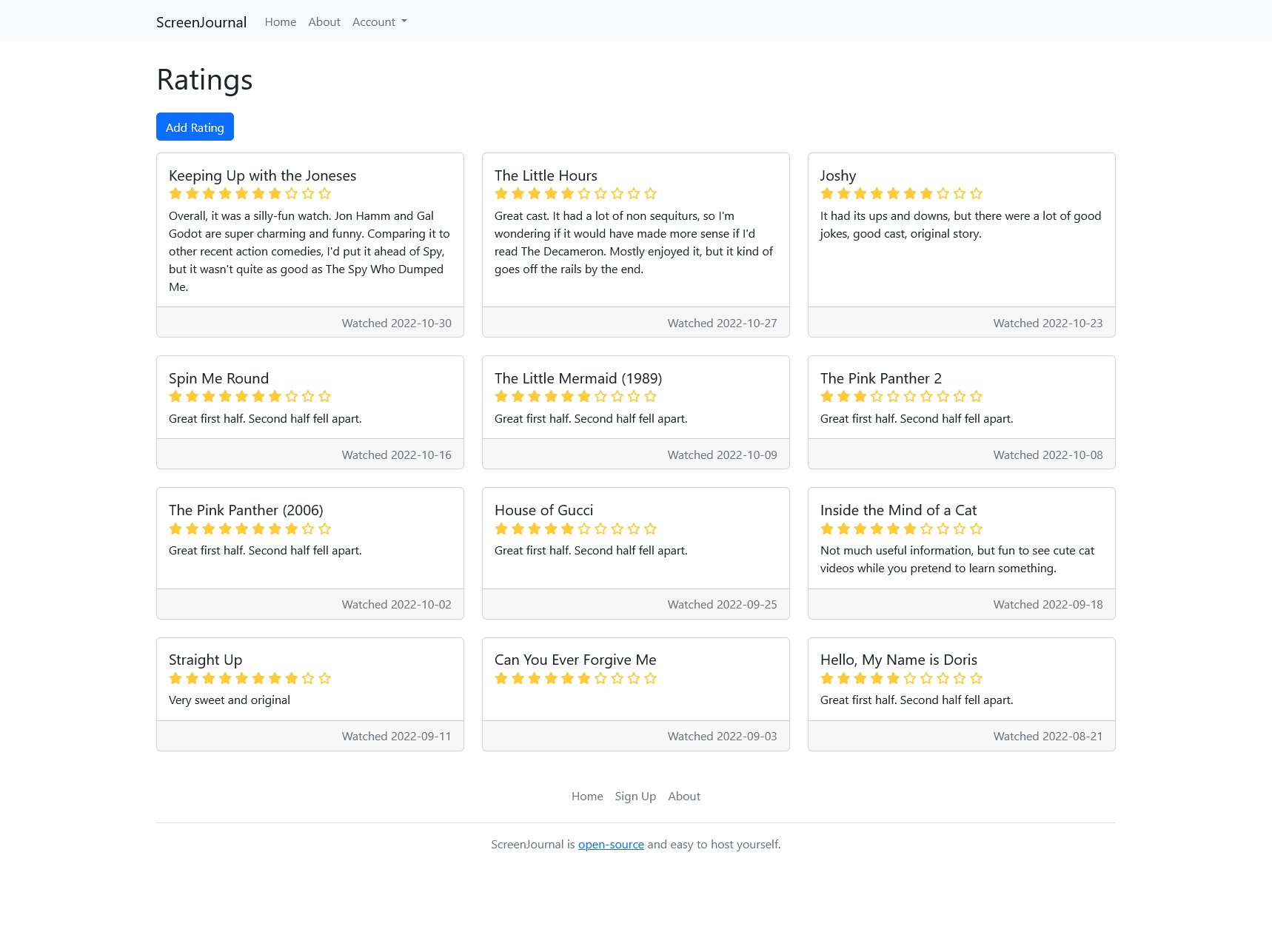Click the ScreenJournal brand logo text
Image resolution: width=1272 pixels, height=952 pixels.
(x=201, y=22)
